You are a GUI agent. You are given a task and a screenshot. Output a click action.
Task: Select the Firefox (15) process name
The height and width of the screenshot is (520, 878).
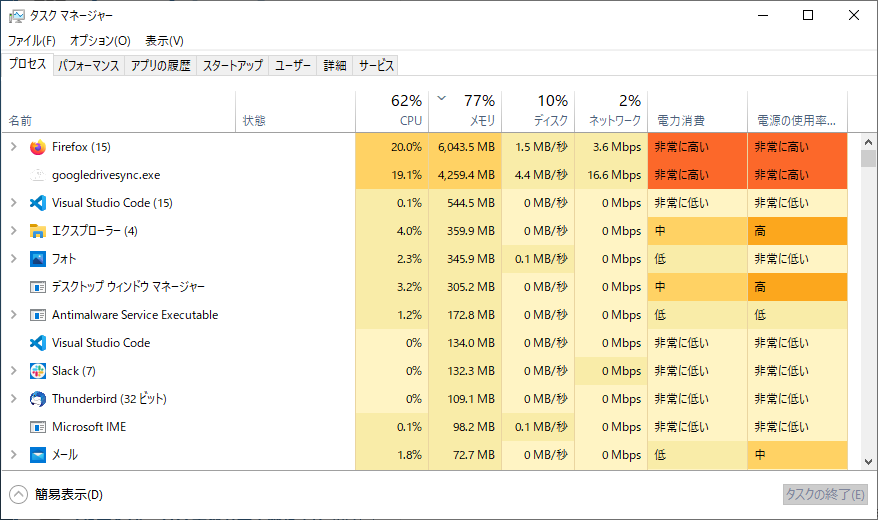coord(81,147)
